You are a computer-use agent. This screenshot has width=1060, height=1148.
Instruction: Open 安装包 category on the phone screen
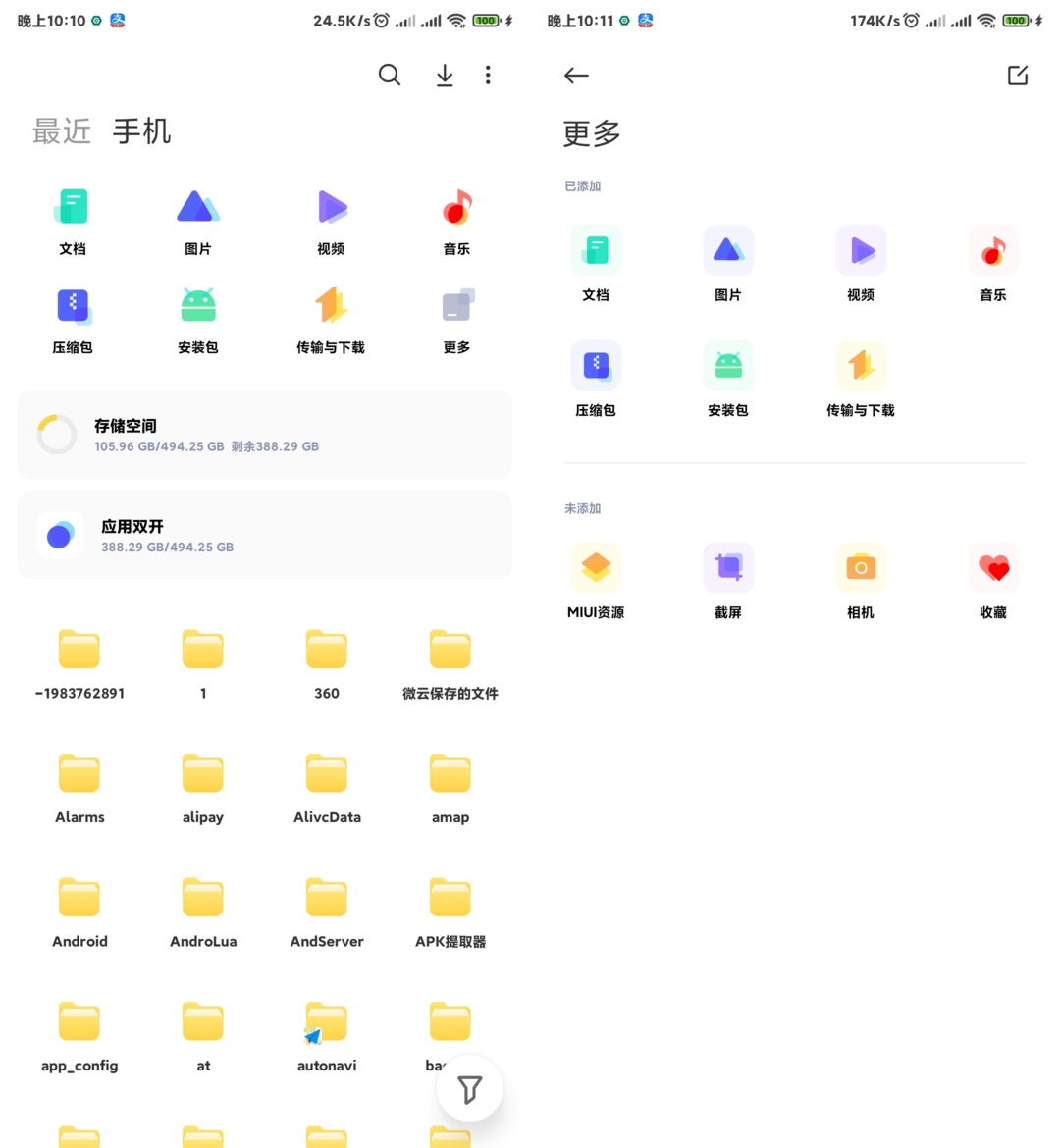point(198,321)
